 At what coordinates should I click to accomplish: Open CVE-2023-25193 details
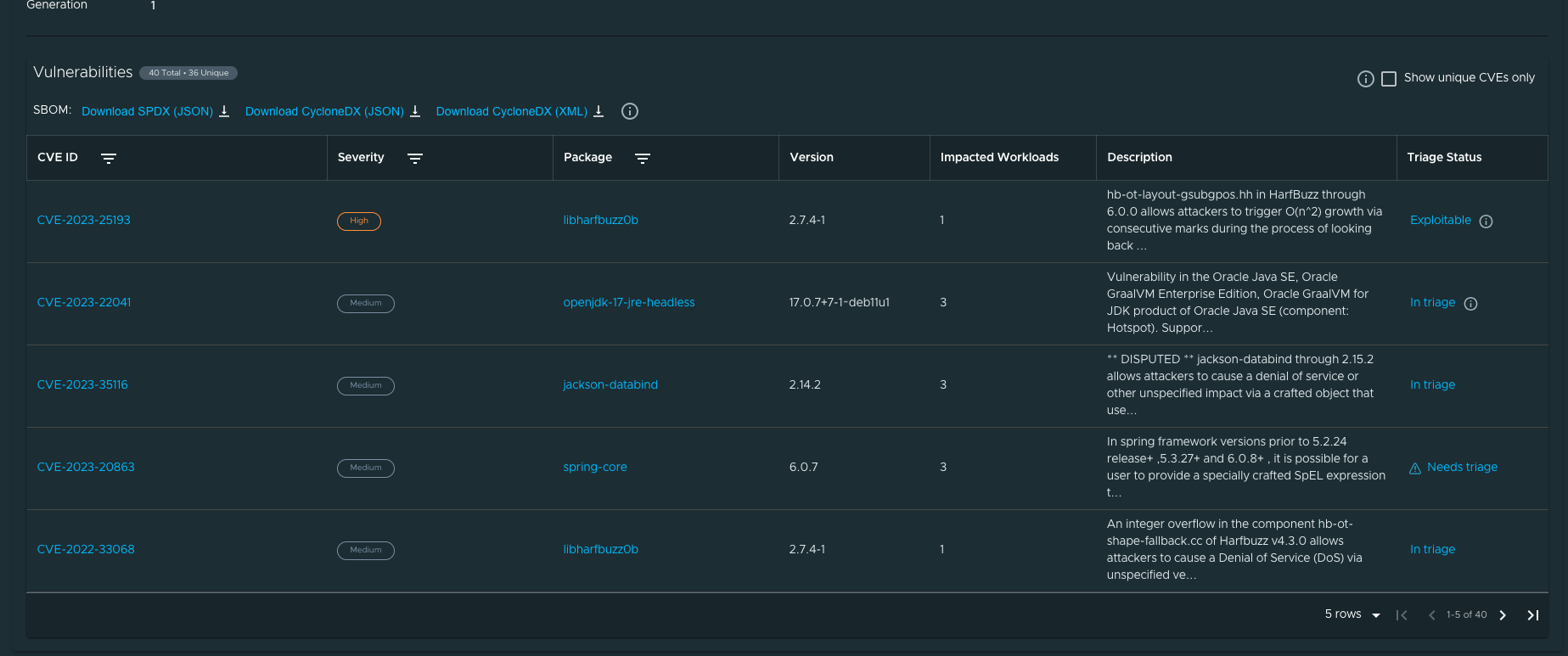click(x=84, y=220)
